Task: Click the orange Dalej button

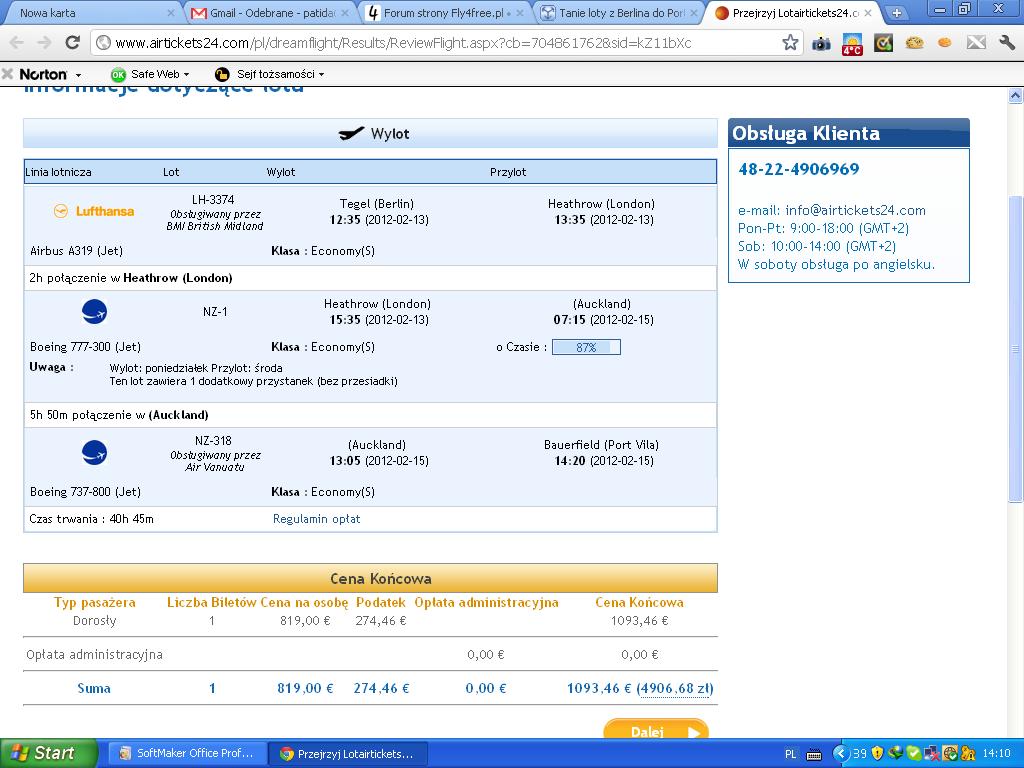Action: coord(656,730)
